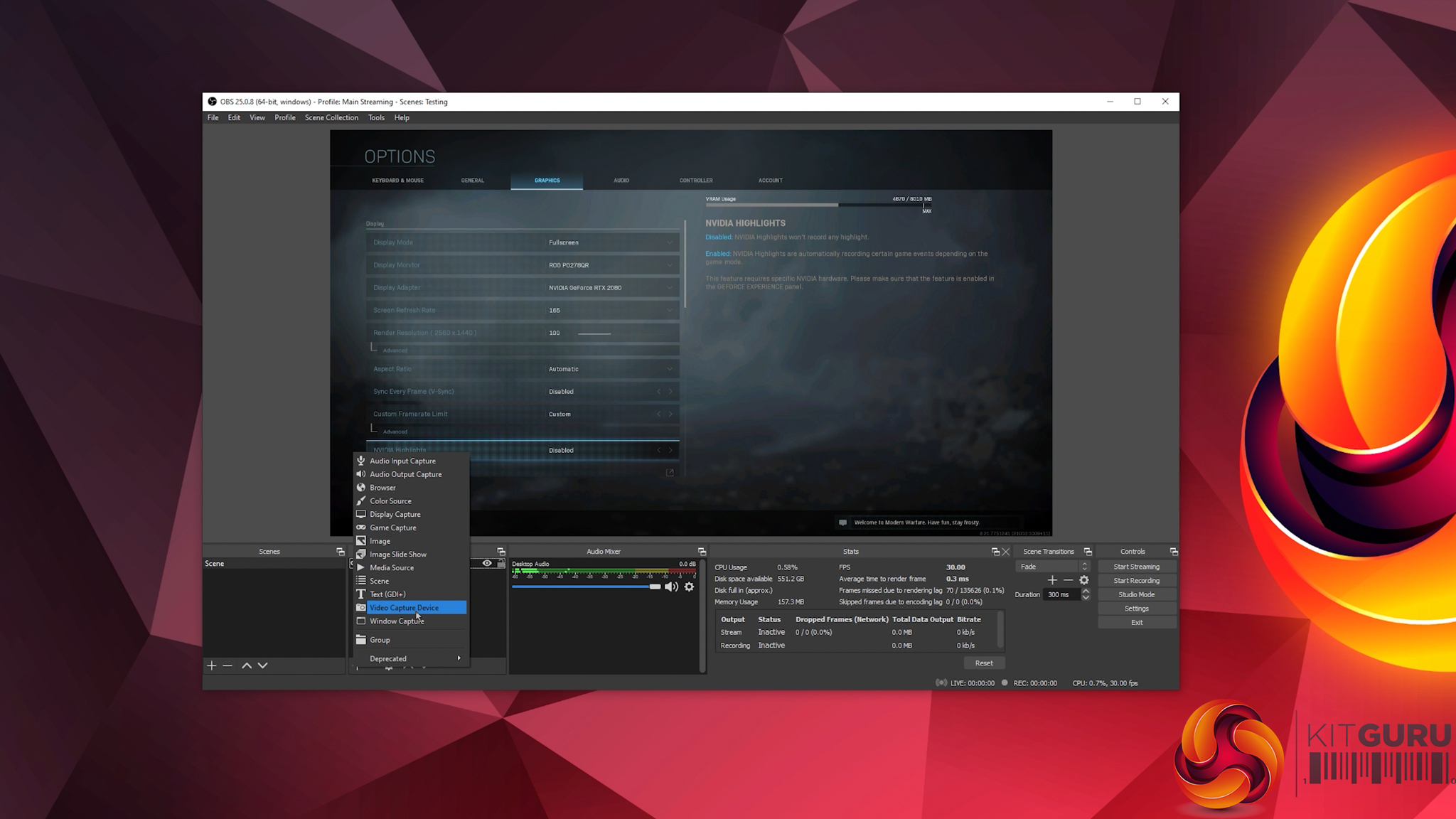Viewport: 1456px width, 819px height.
Task: Move scene down with arrow icon
Action: (x=263, y=665)
